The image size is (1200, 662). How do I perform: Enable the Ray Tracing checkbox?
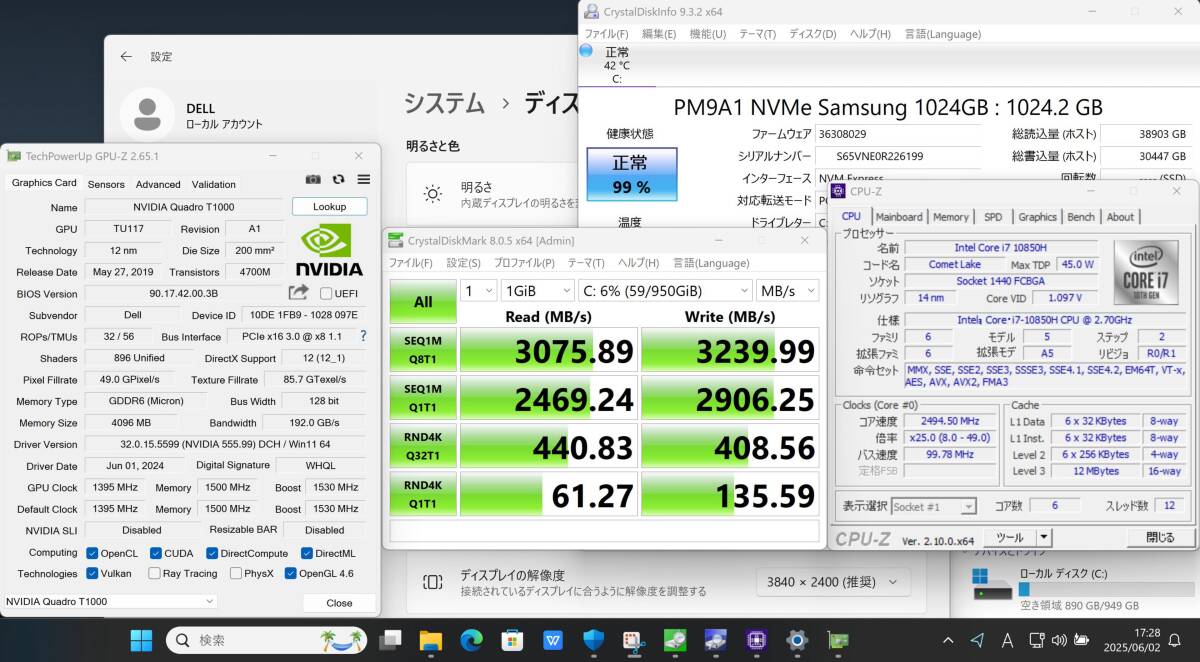tap(154, 573)
